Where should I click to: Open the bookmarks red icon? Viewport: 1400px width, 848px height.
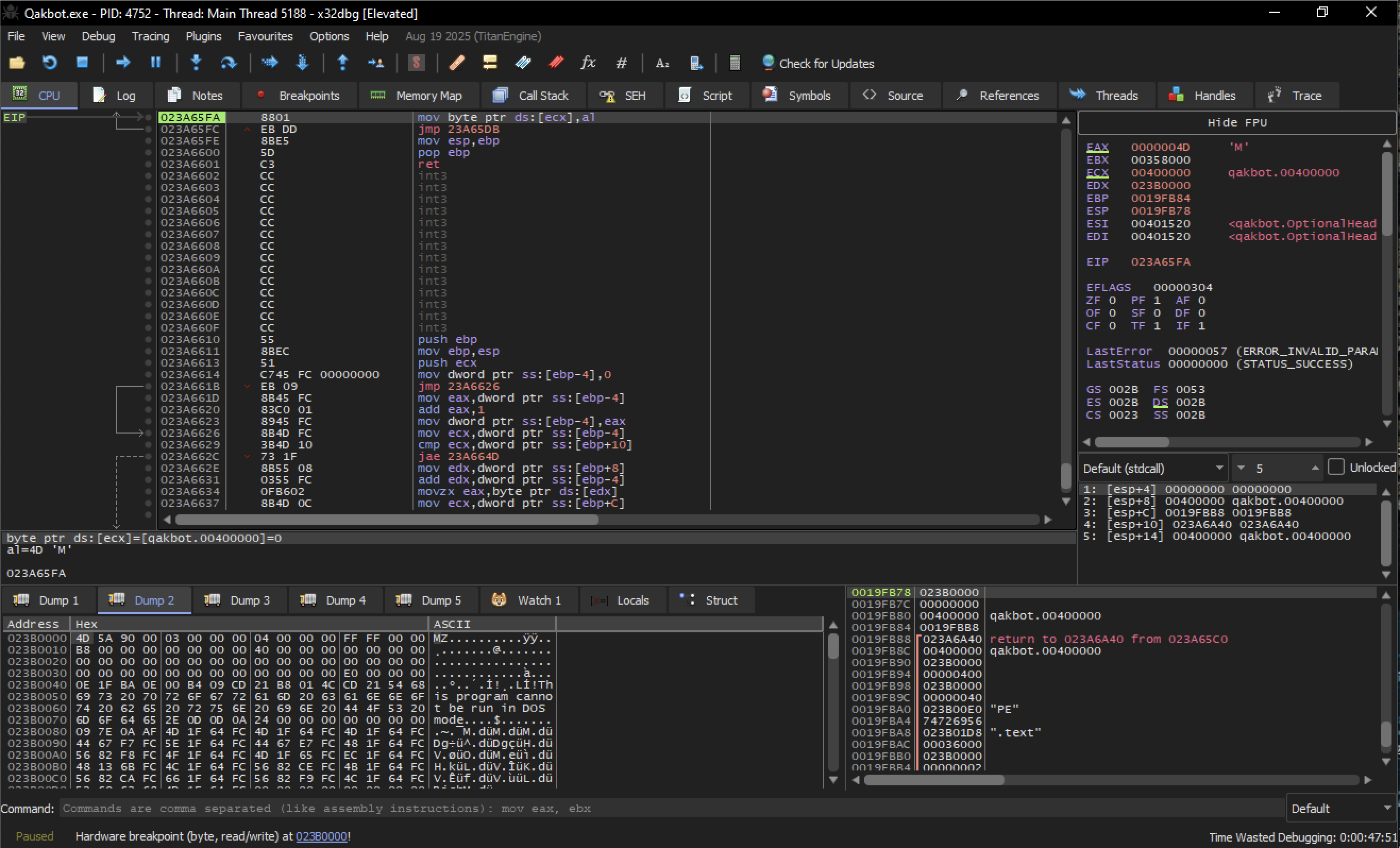pyautogui.click(x=555, y=63)
